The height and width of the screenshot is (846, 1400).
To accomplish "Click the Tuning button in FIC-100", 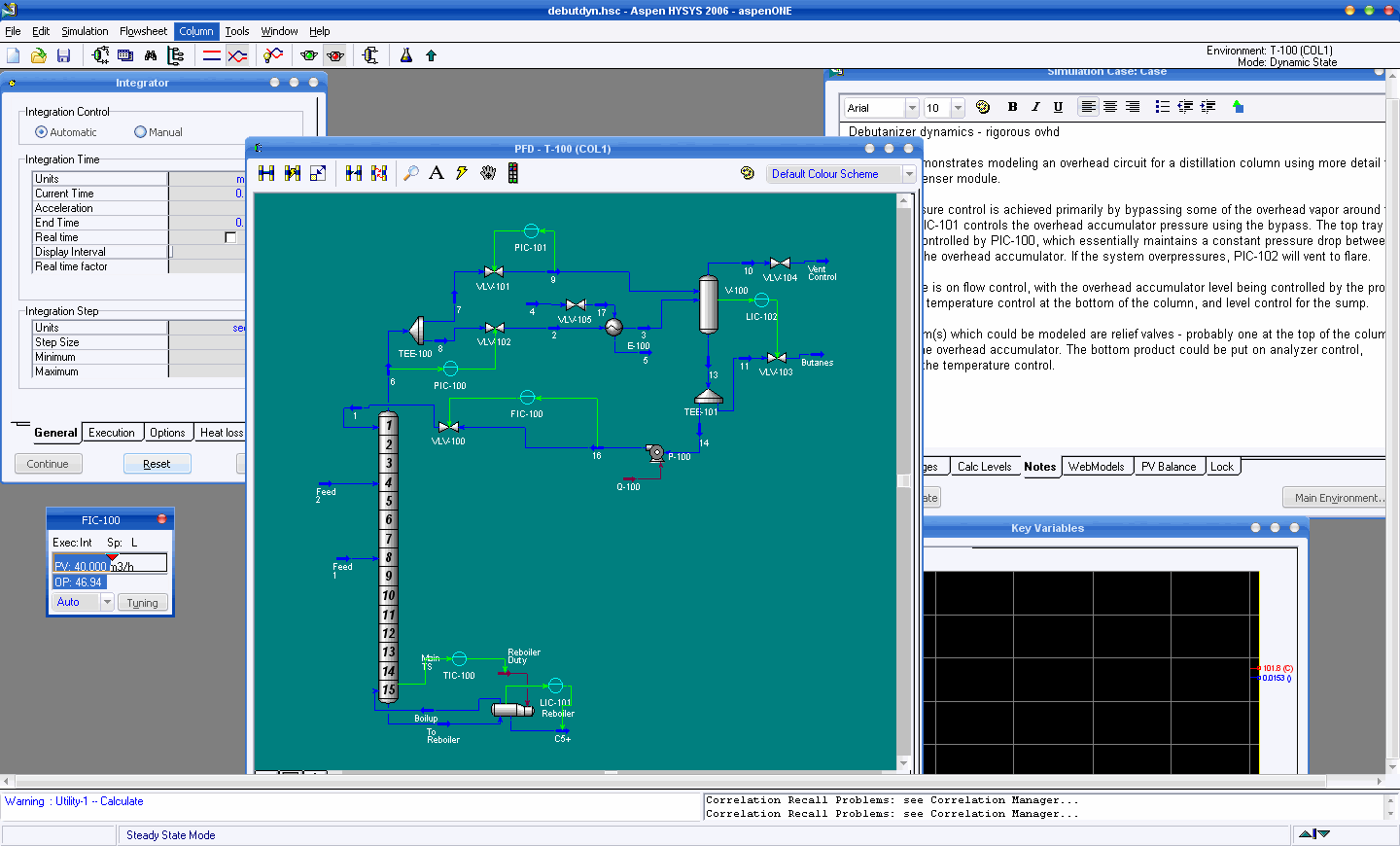I will pyautogui.click(x=142, y=603).
